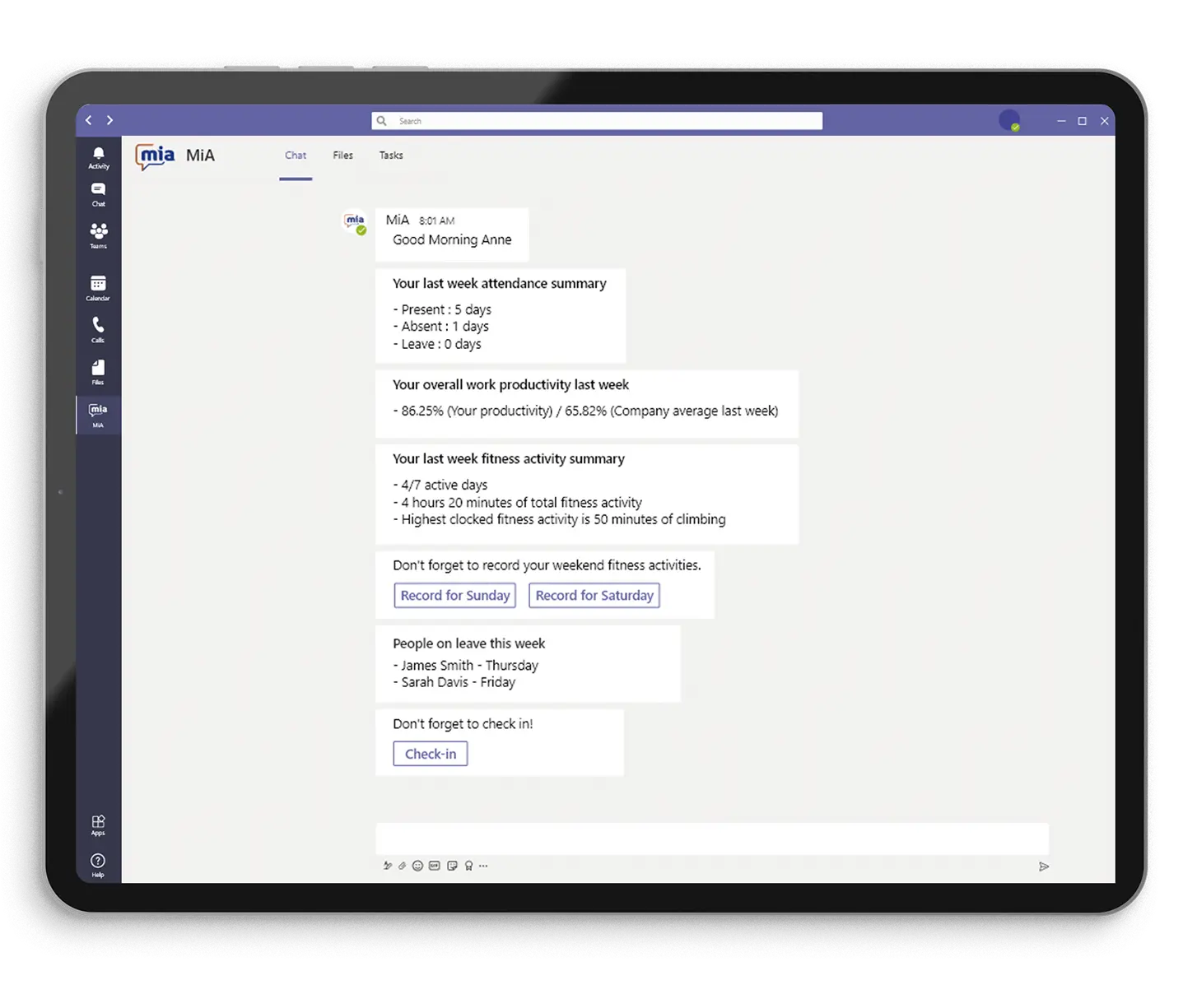Open the Calendar in sidebar
1197x1008 pixels.
pyautogui.click(x=98, y=288)
